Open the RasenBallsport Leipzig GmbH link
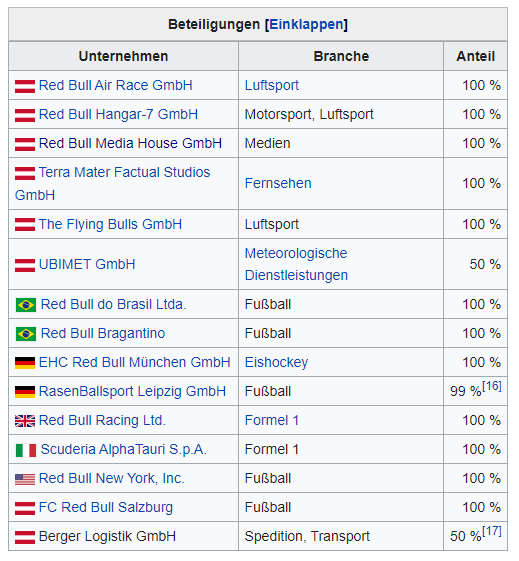Viewport: 519px width, 561px height. [132, 391]
